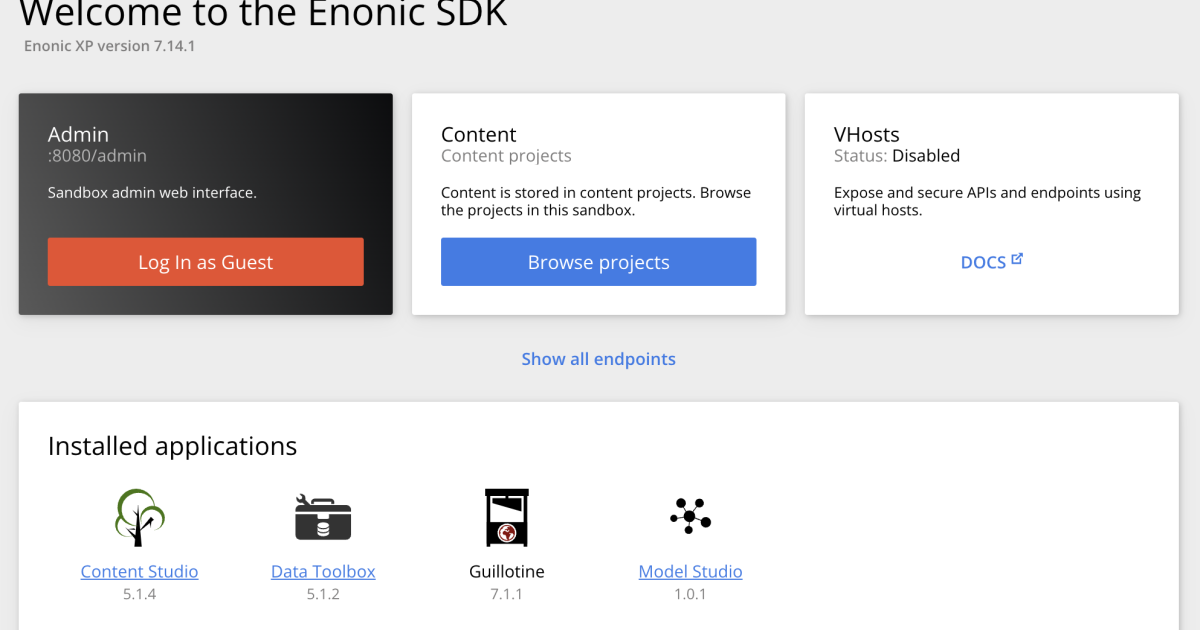Open the VHosts DOCS link
1200x630 pixels.
point(985,261)
